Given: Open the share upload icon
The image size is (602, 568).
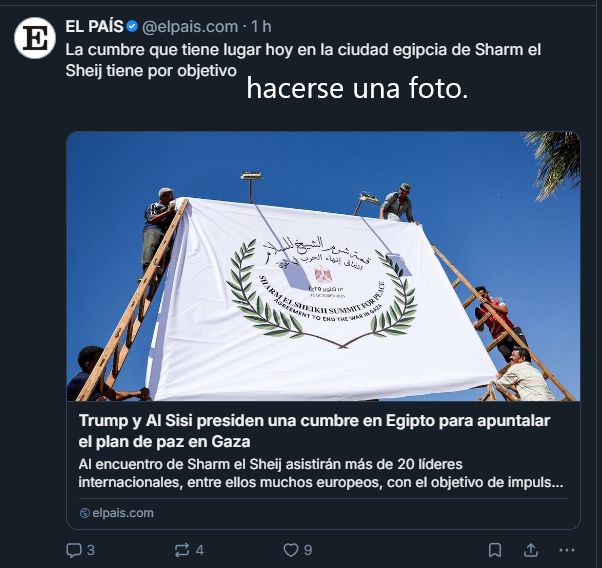Looking at the screenshot, I should 531,550.
